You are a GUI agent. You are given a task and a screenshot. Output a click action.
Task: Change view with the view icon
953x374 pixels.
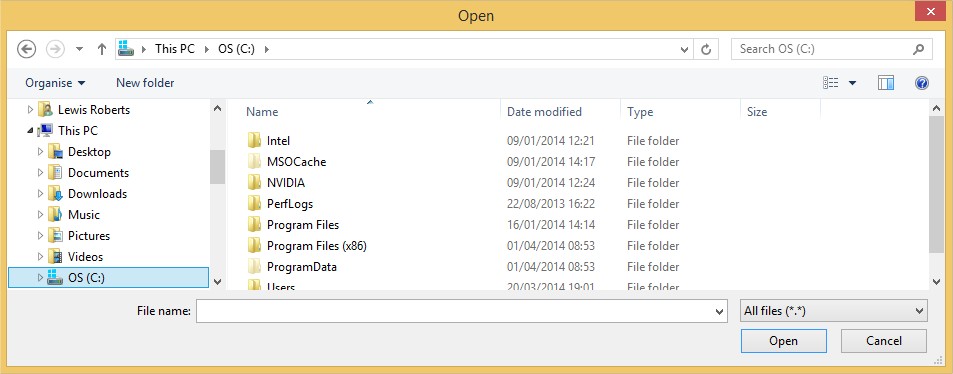coord(830,83)
